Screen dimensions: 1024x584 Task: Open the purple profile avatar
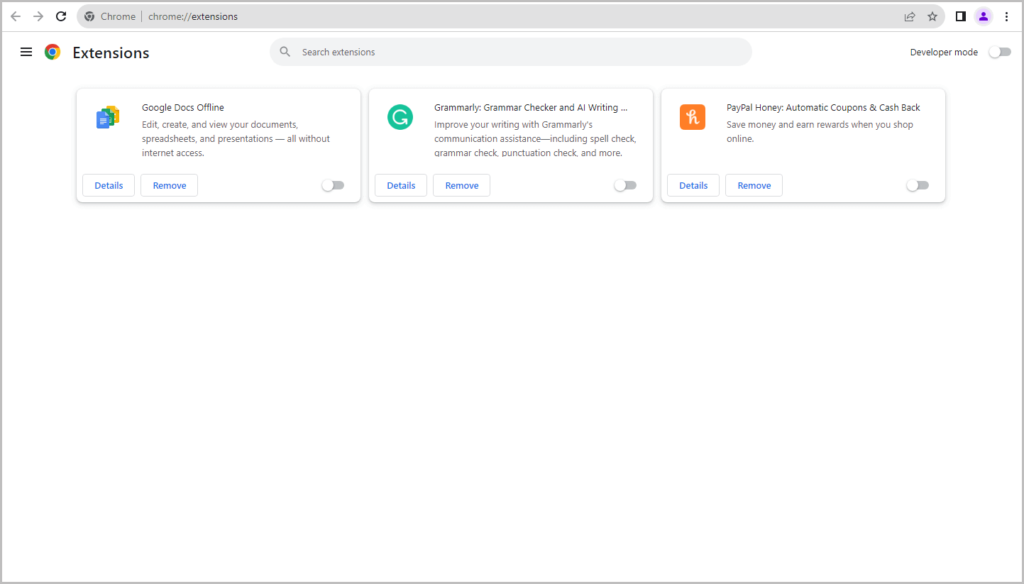[x=983, y=16]
